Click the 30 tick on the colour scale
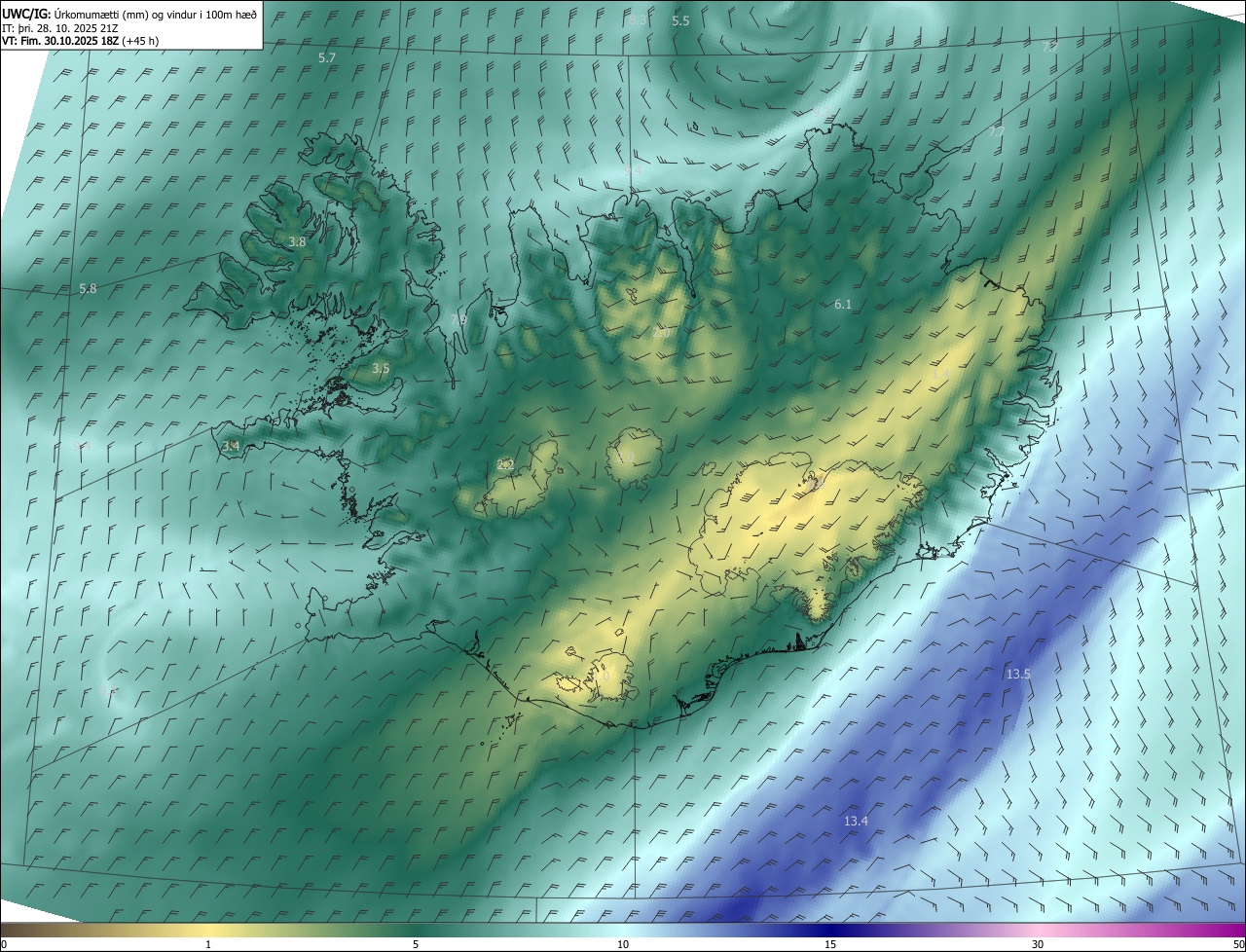This screenshot has height=952, width=1246. tap(1038, 945)
